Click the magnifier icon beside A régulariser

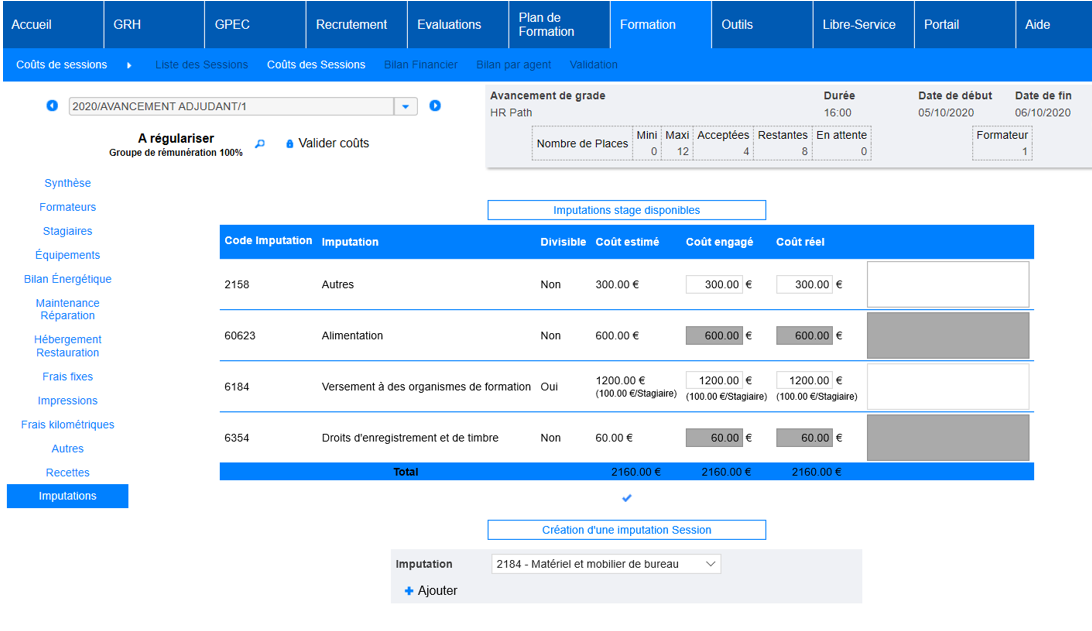[x=260, y=144]
